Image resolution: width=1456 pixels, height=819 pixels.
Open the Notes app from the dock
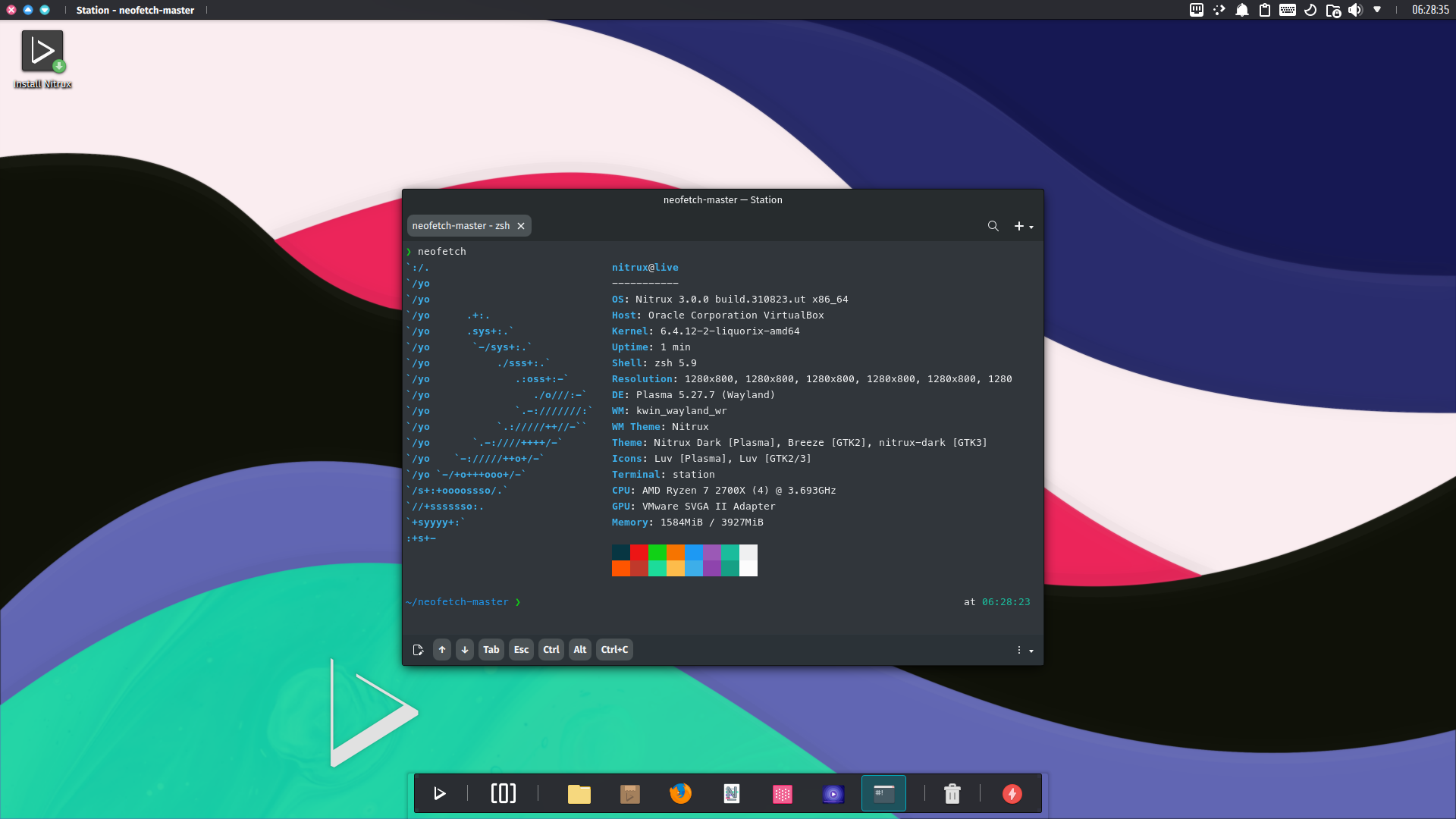click(x=731, y=793)
